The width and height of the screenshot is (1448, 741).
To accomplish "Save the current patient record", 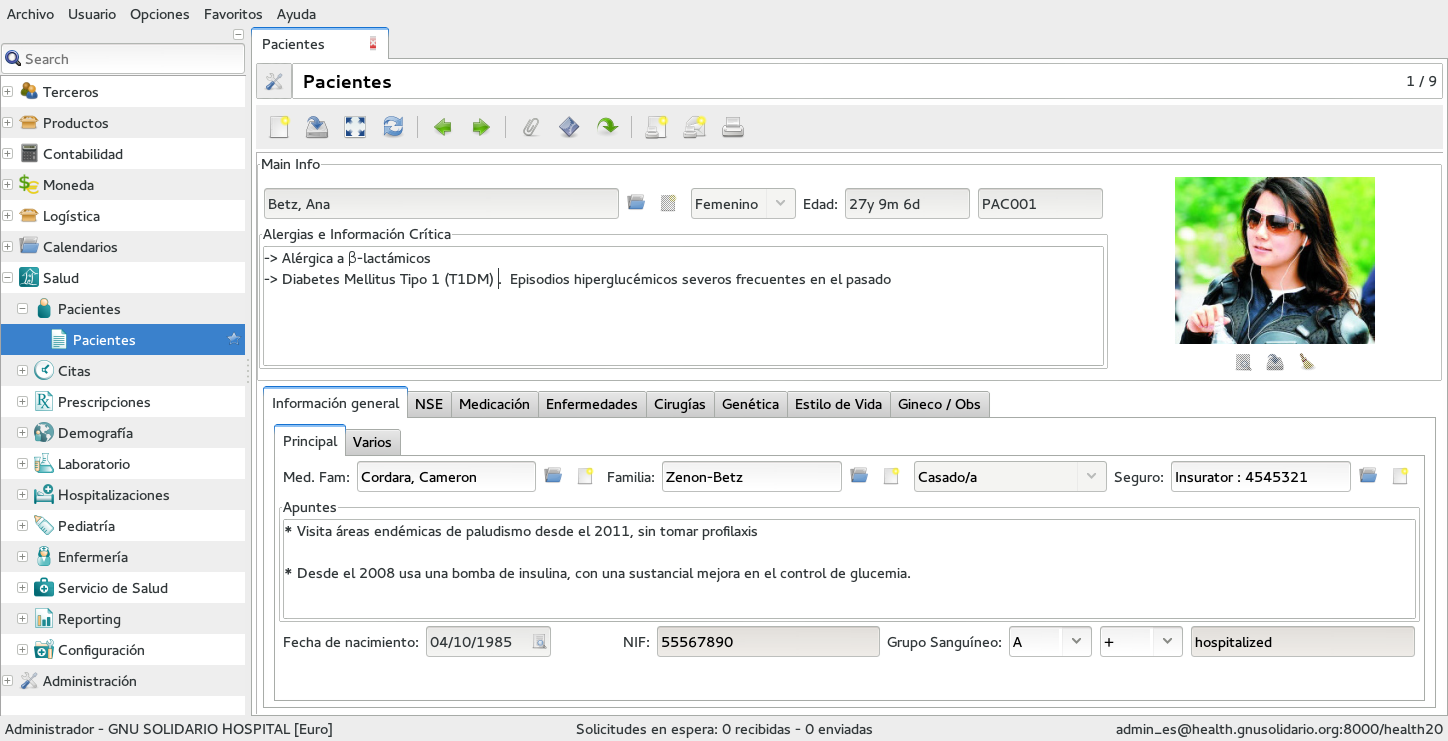I will point(317,127).
